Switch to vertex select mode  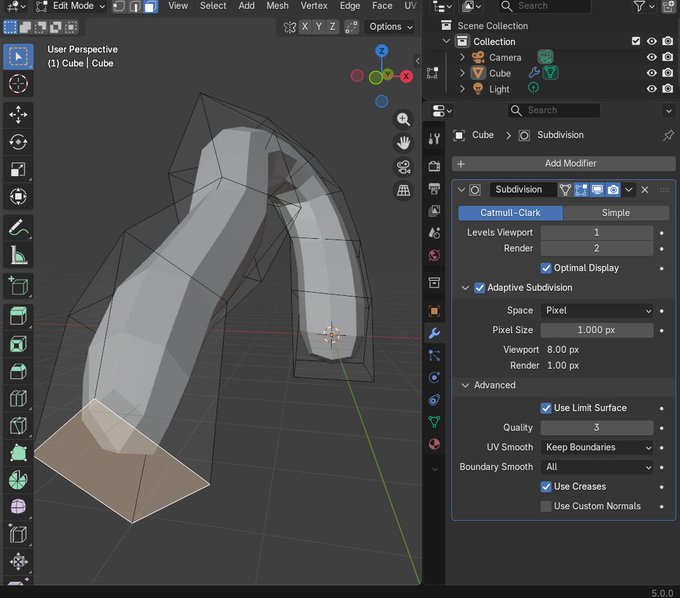coord(119,6)
